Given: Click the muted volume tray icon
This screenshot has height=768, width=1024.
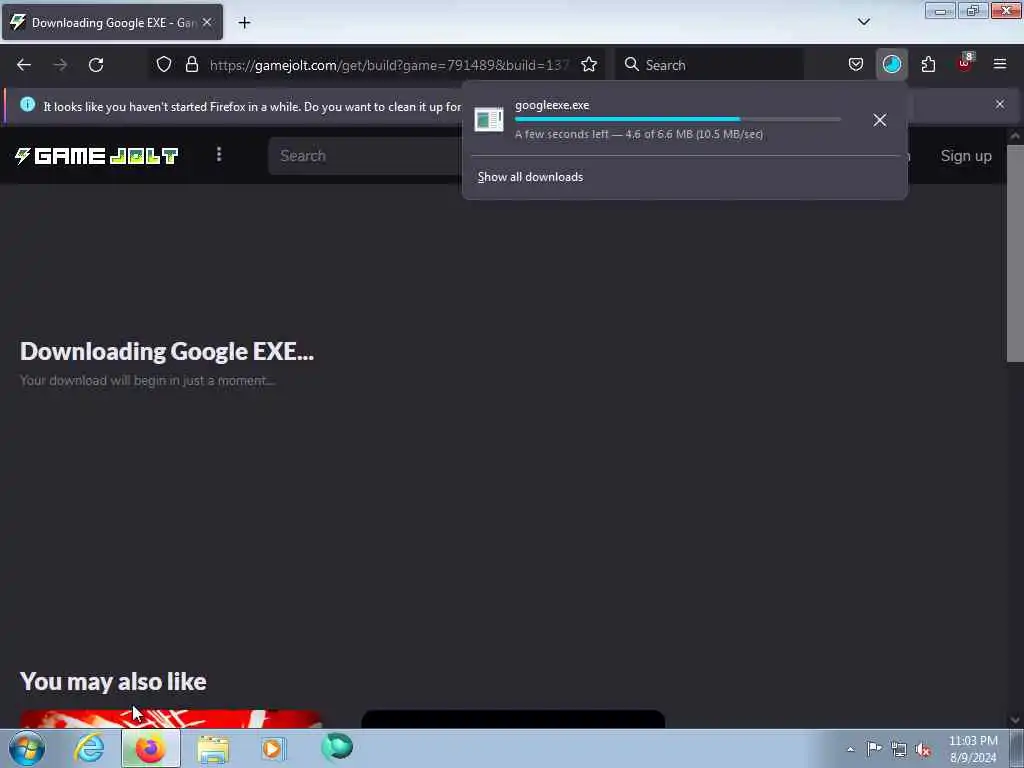Looking at the screenshot, I should 923,749.
